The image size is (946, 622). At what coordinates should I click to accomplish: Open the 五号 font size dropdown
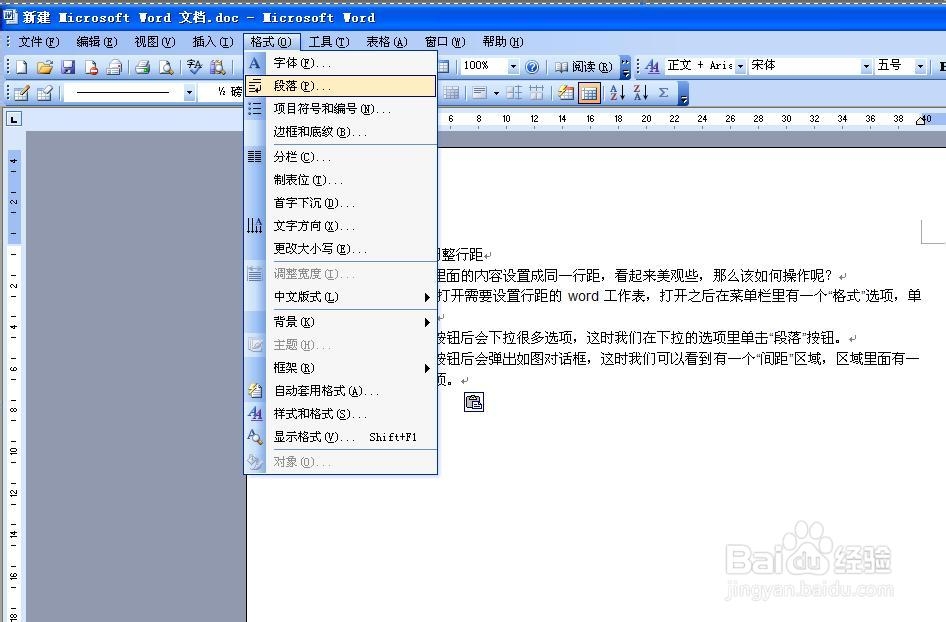[x=918, y=66]
